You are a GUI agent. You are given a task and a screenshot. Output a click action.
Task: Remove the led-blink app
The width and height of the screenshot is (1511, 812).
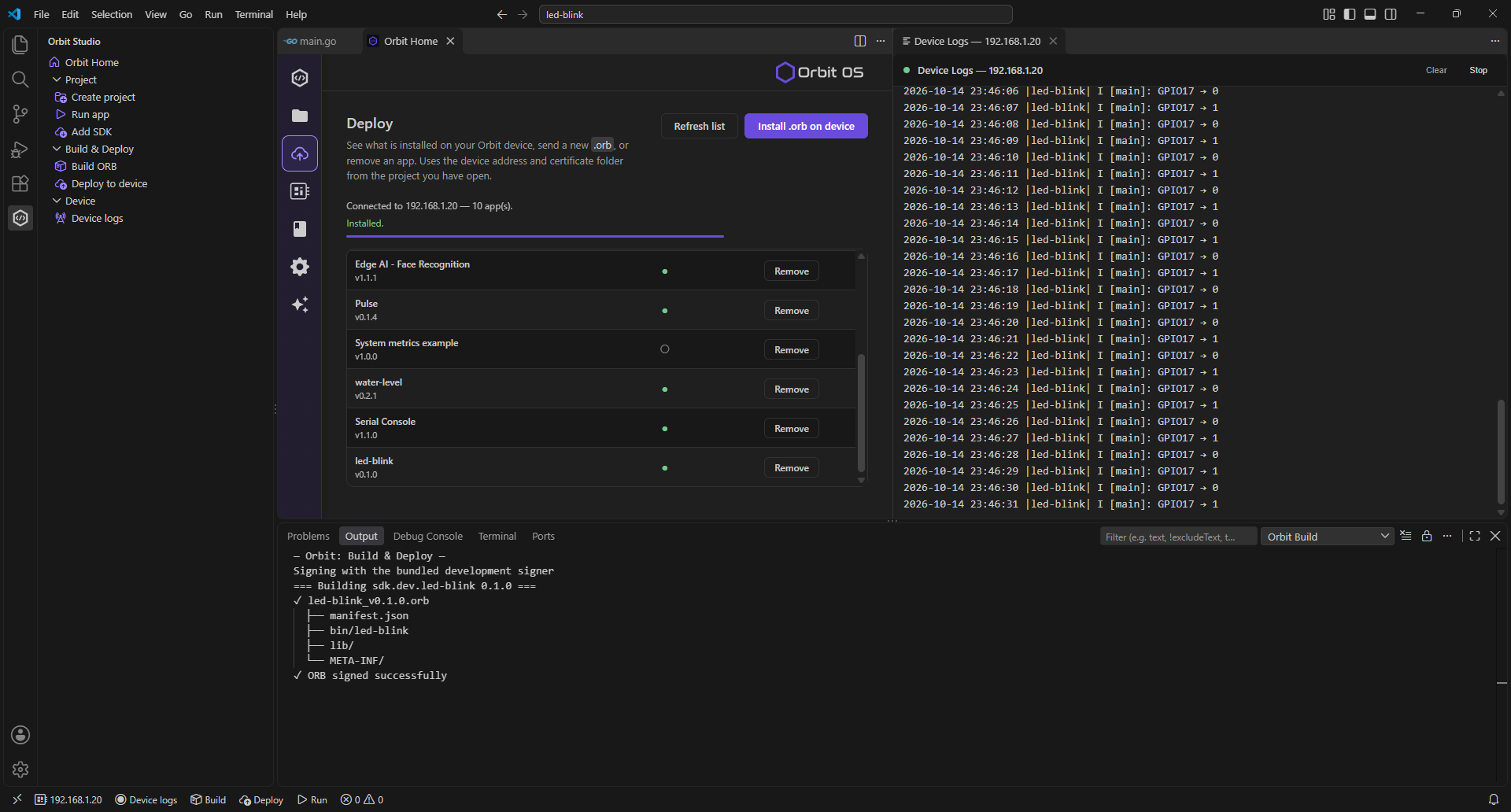(x=791, y=467)
